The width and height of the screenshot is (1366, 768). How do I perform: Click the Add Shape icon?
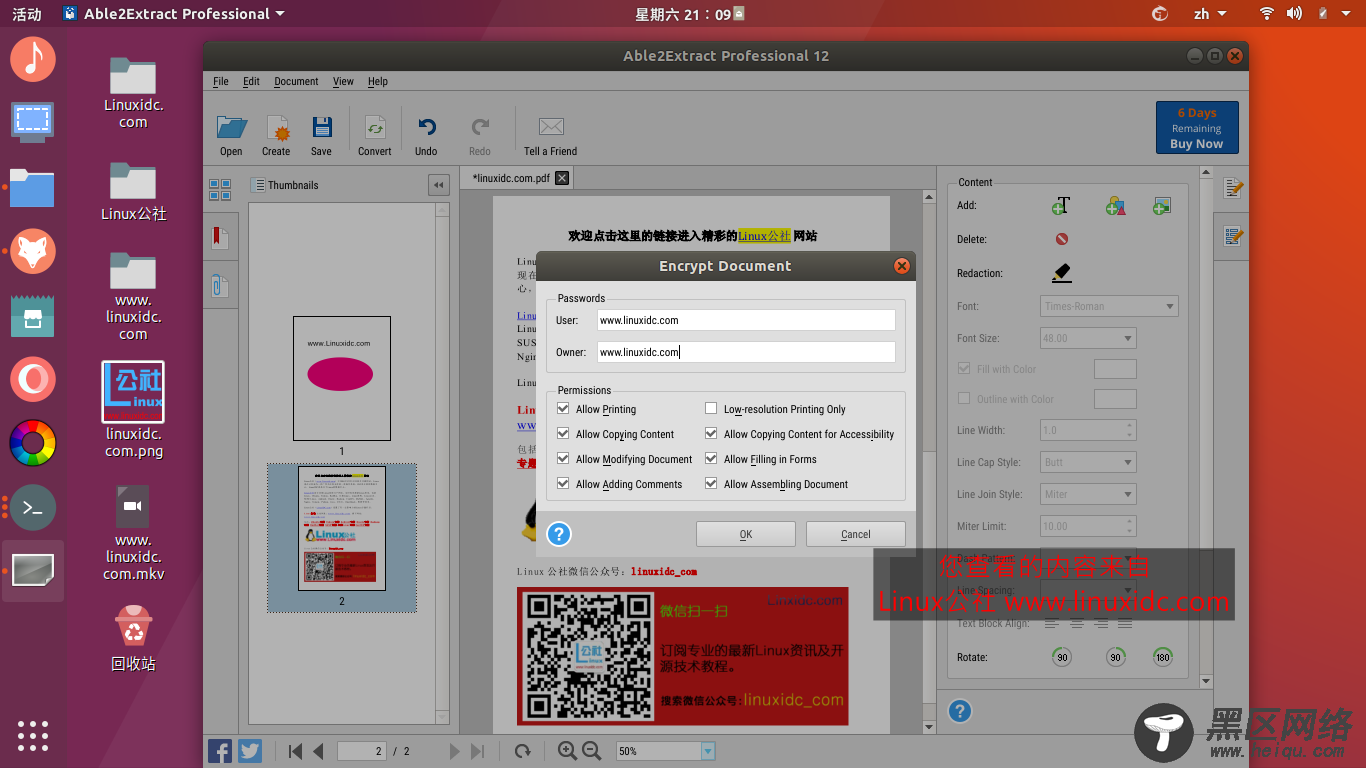(1115, 206)
